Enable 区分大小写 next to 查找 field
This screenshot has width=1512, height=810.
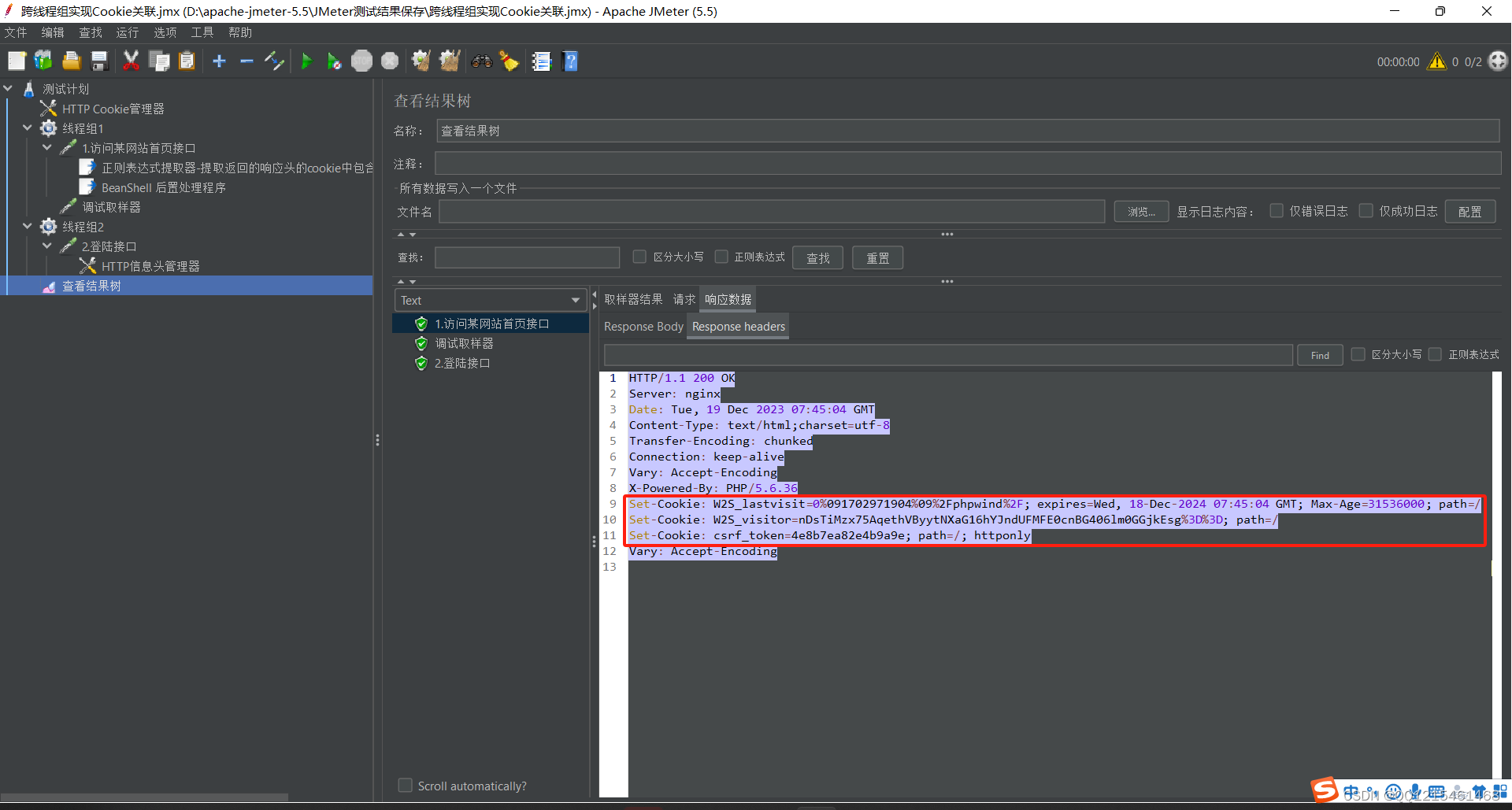(x=639, y=257)
